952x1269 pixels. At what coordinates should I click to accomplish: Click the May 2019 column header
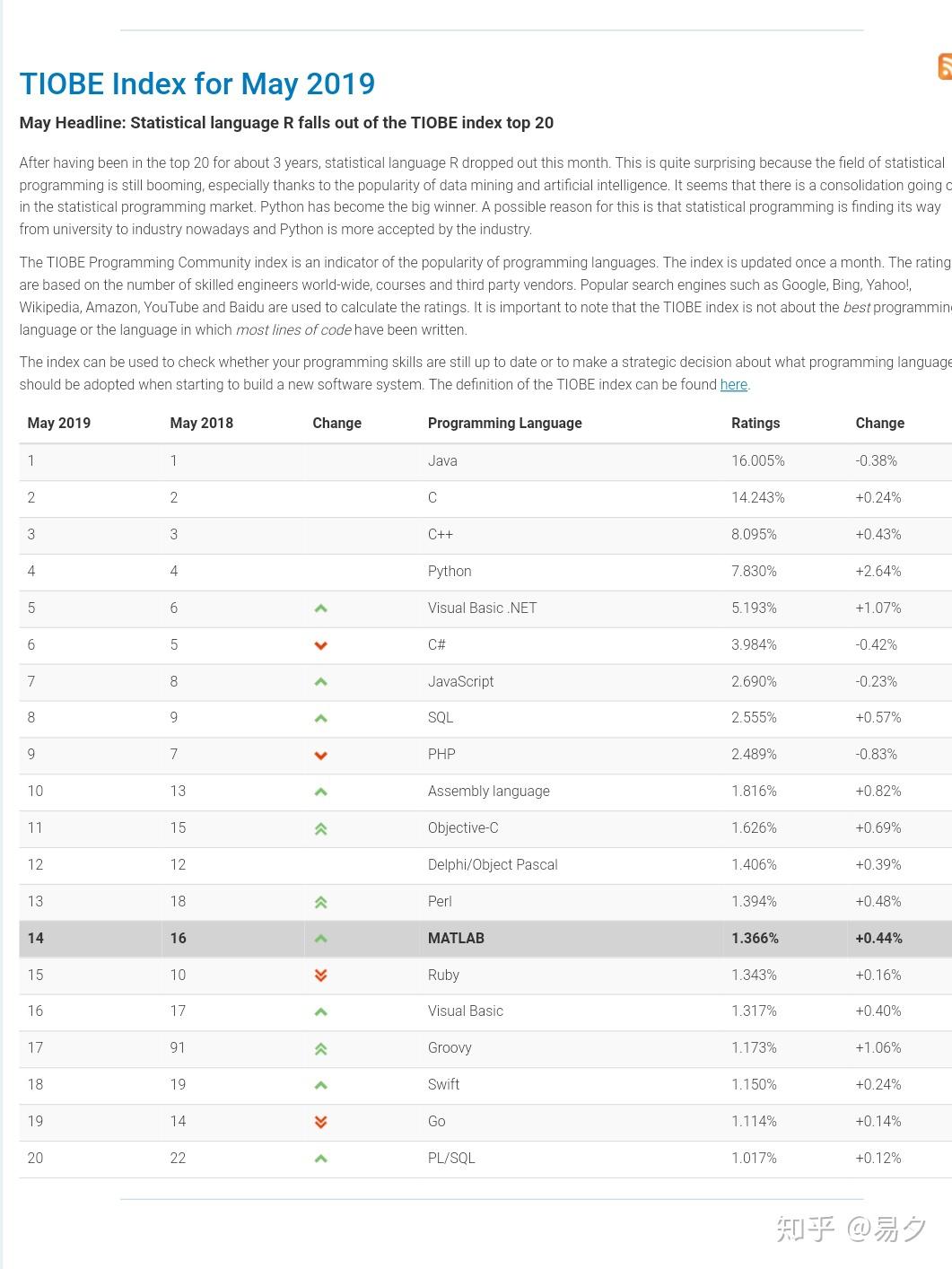59,424
